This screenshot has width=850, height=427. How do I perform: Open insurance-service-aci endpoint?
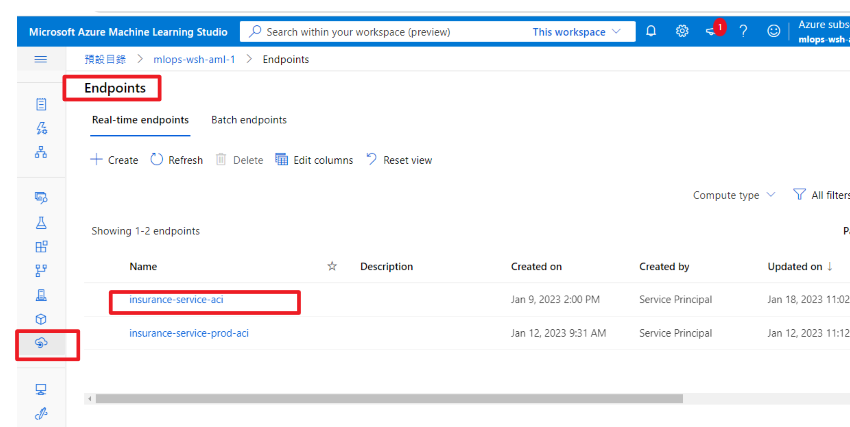coord(176,299)
